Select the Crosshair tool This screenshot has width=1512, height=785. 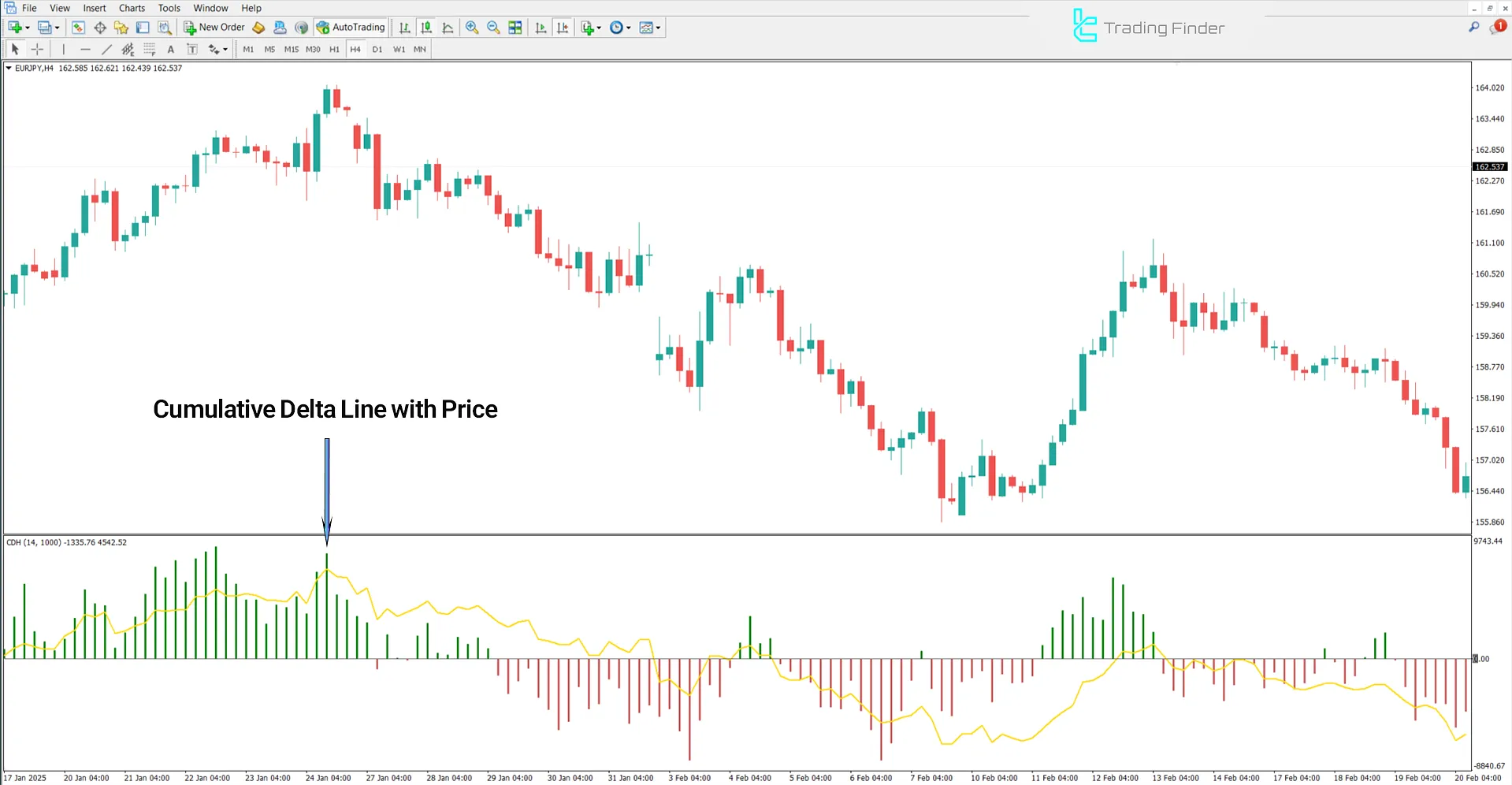point(37,49)
